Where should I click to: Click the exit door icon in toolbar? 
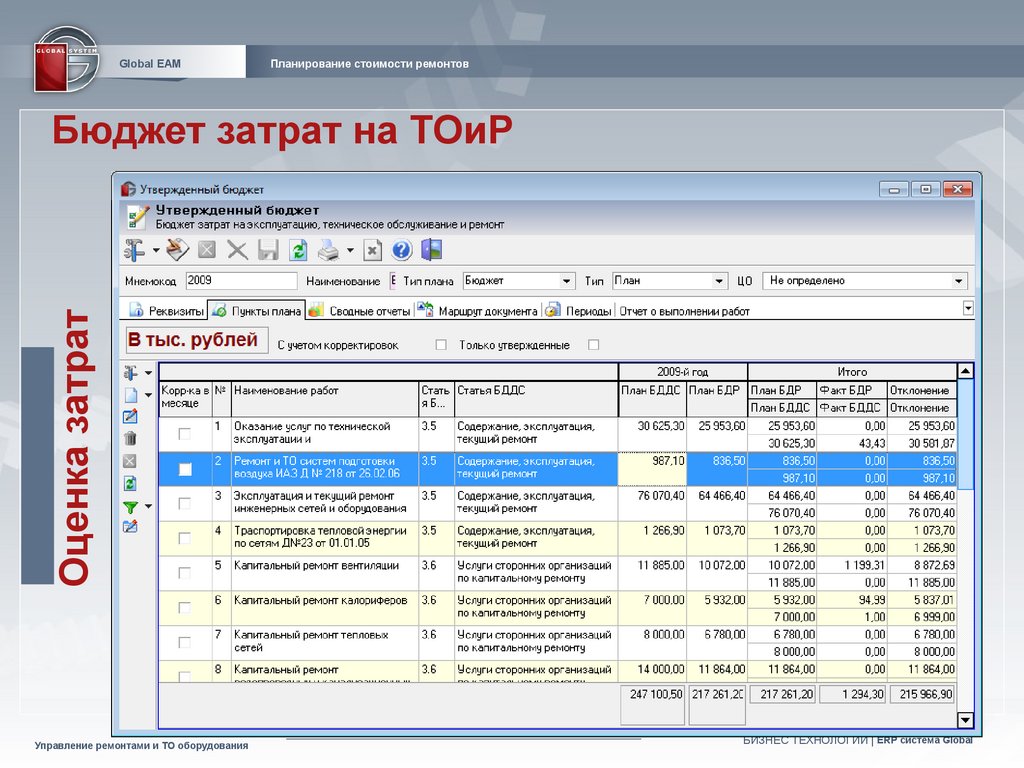pos(432,250)
